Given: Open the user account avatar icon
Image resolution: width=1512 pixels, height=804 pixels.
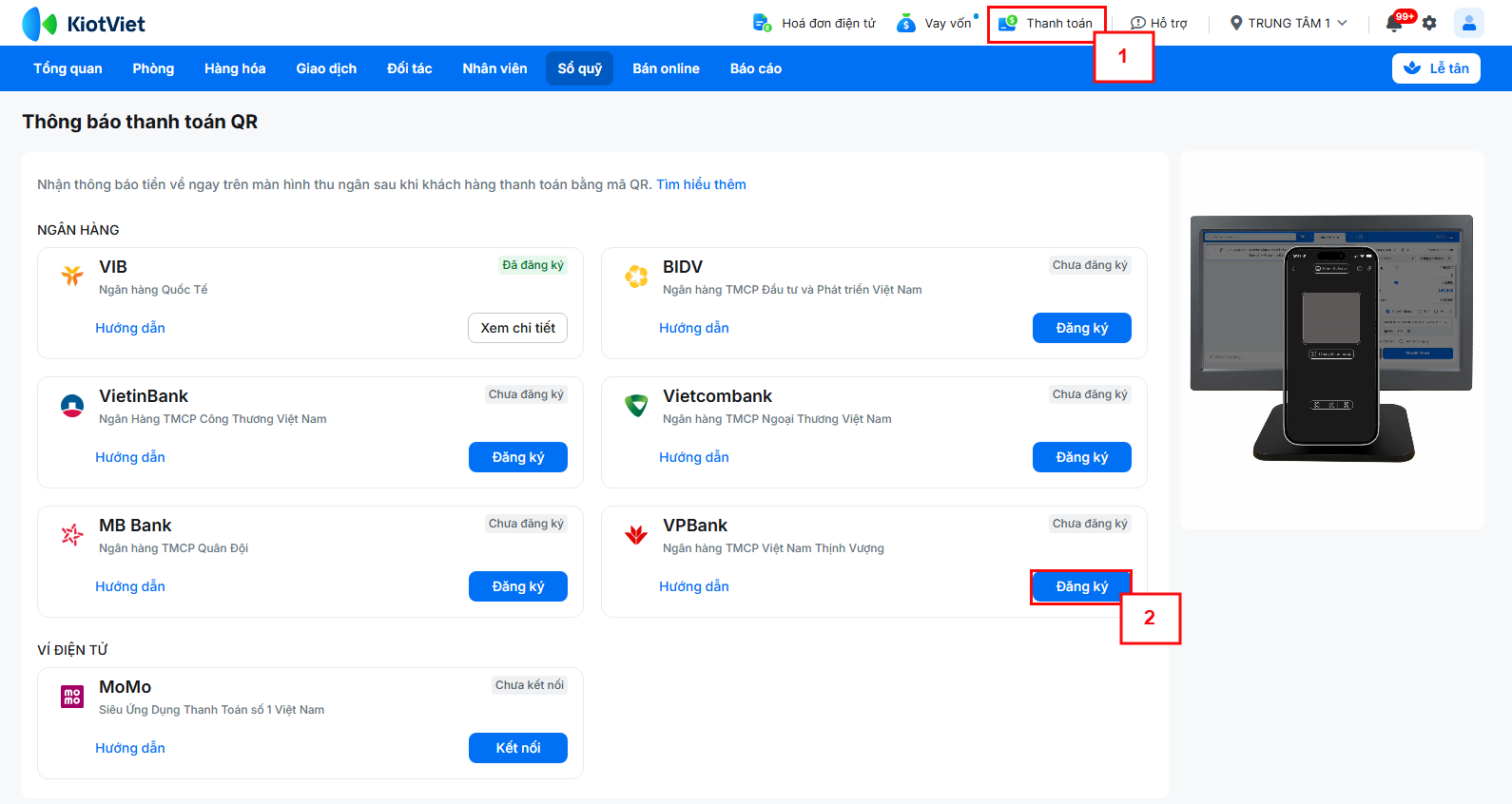Looking at the screenshot, I should (1469, 23).
